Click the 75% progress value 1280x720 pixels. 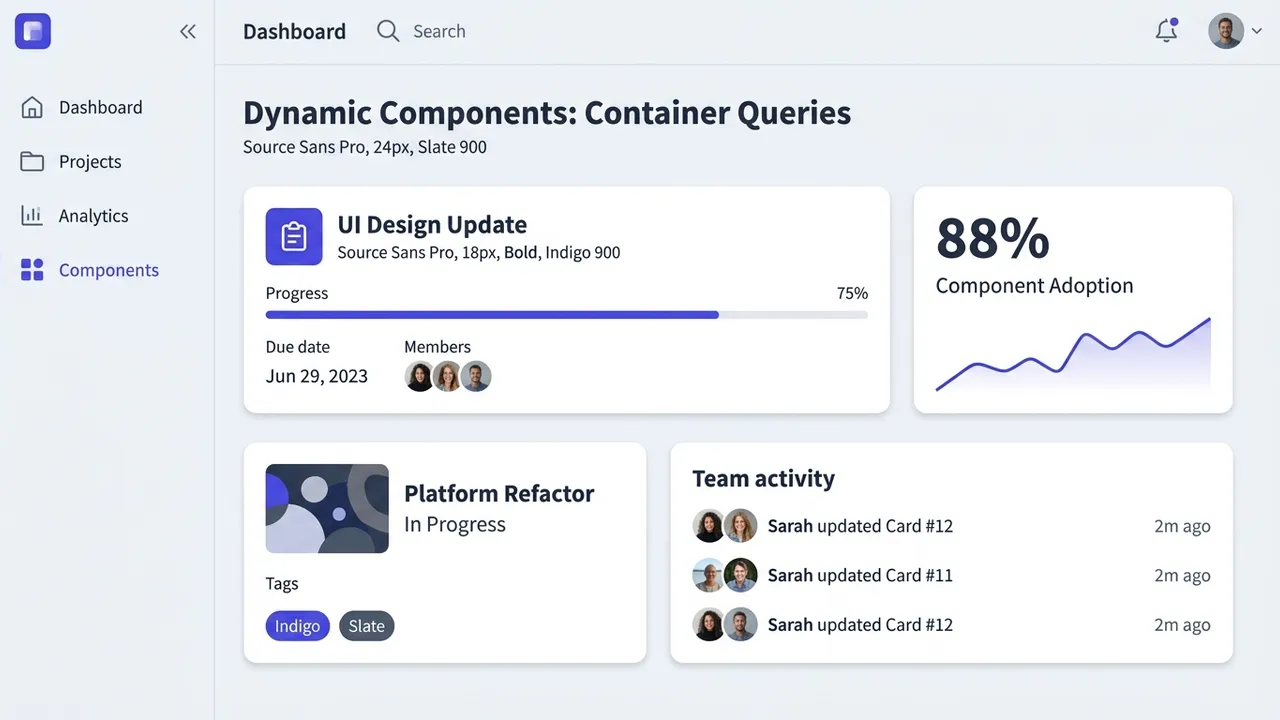852,293
